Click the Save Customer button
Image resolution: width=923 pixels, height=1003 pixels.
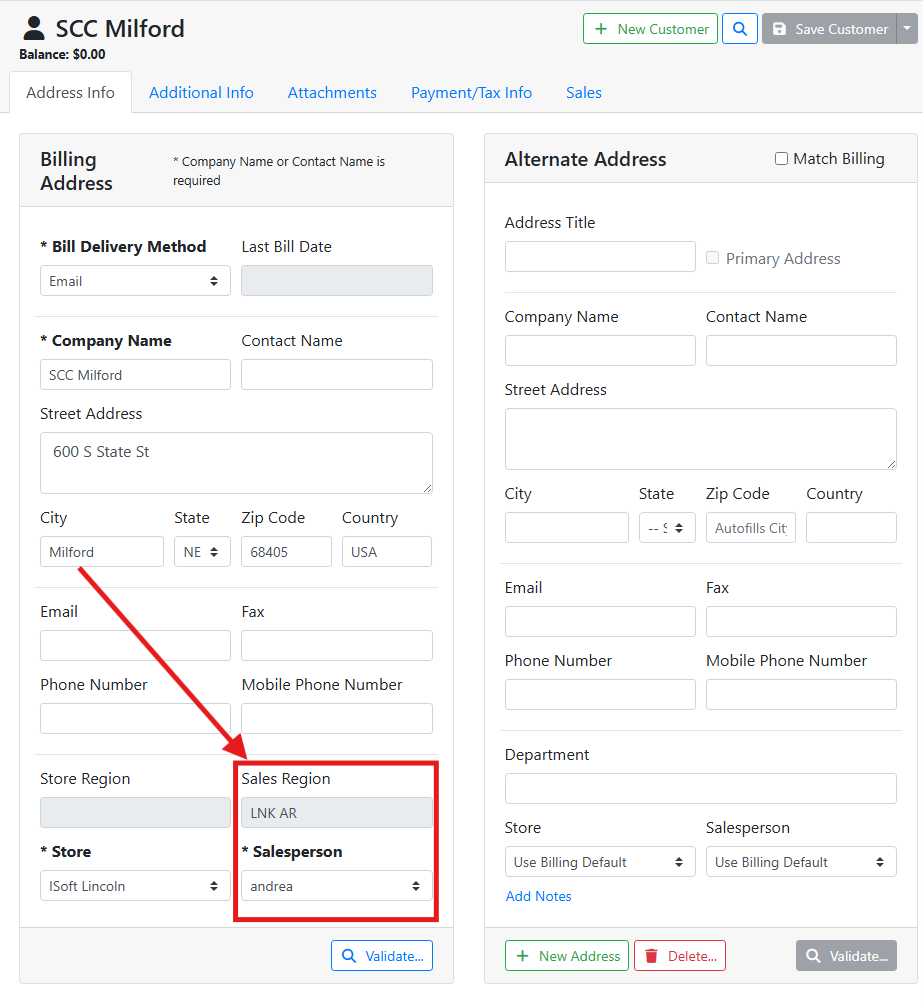point(829,29)
